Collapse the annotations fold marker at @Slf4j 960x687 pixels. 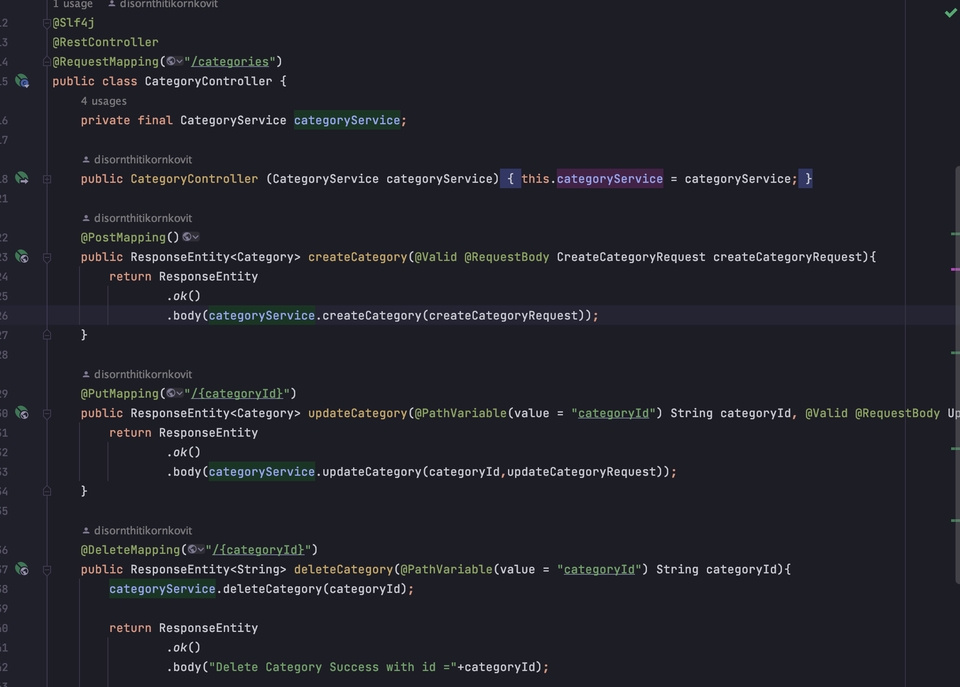(x=47, y=23)
